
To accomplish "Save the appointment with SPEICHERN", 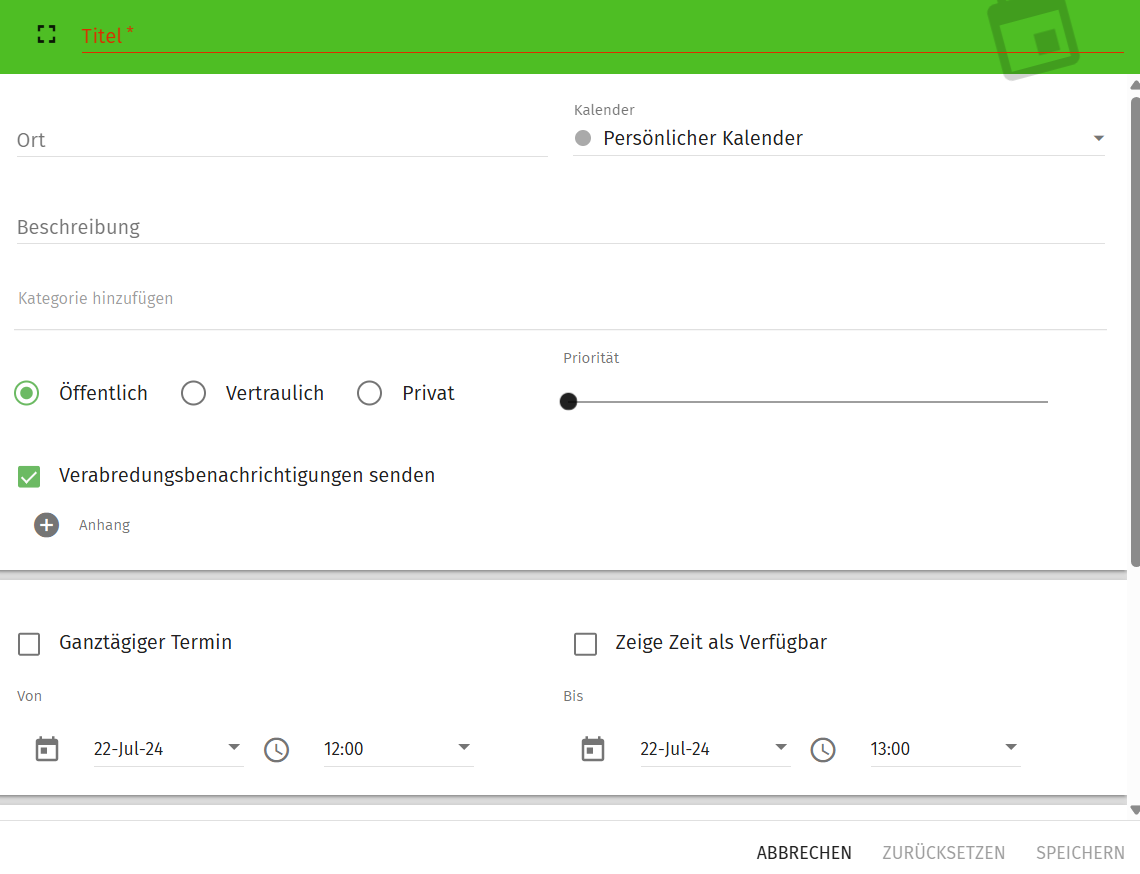I will point(1080,852).
